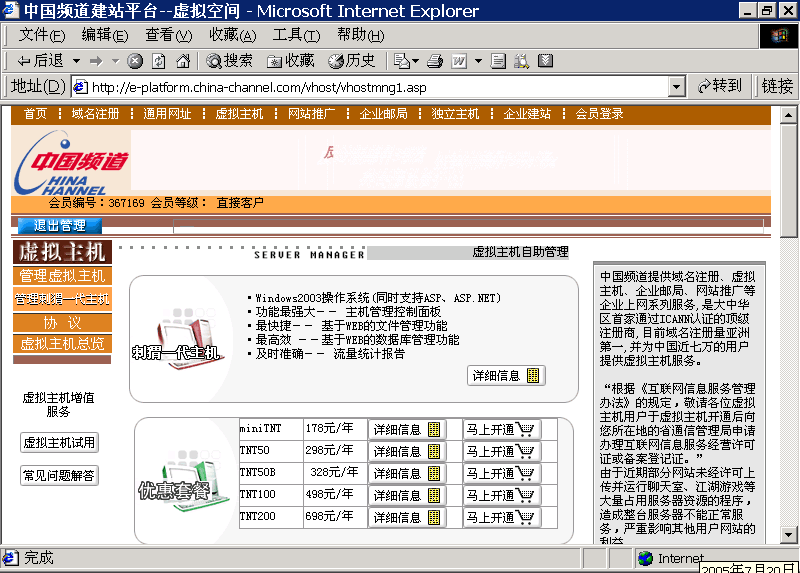800x573 pixels.
Task: Open the 搜索 search toolbar button
Action: coord(230,61)
